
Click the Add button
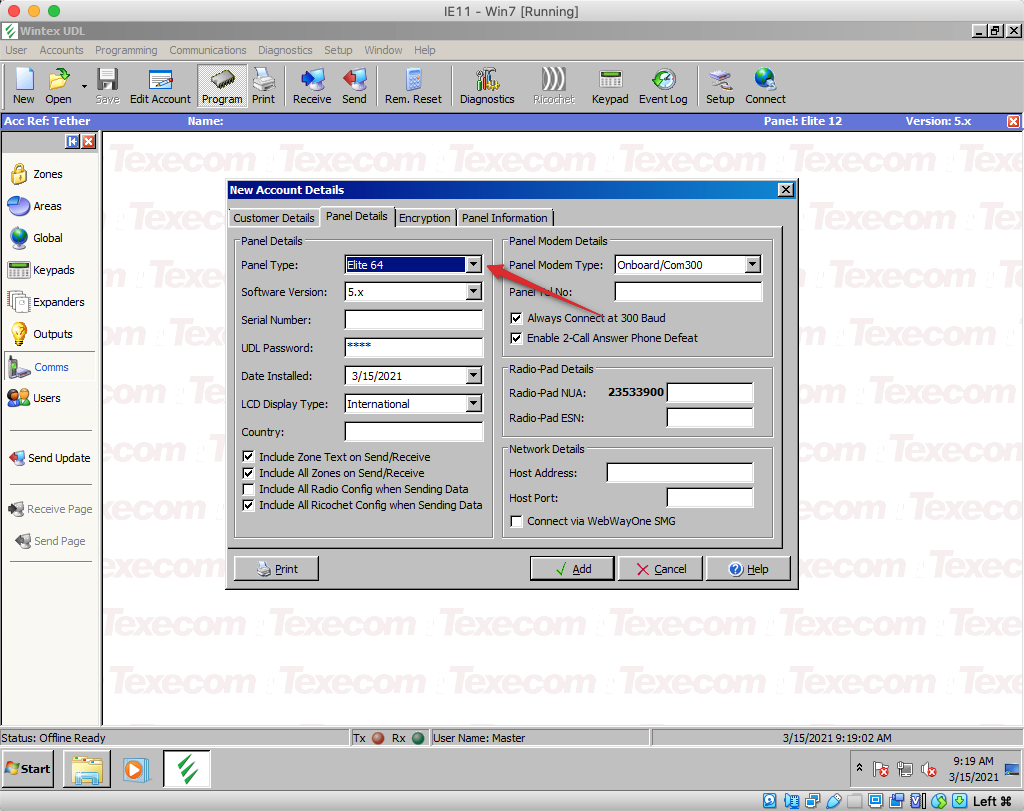point(572,568)
